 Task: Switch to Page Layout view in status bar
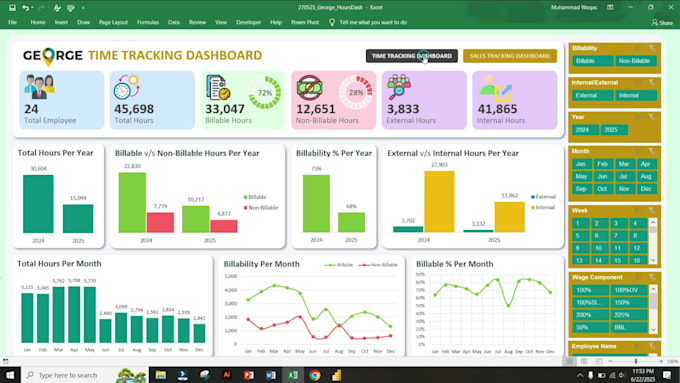coord(584,361)
